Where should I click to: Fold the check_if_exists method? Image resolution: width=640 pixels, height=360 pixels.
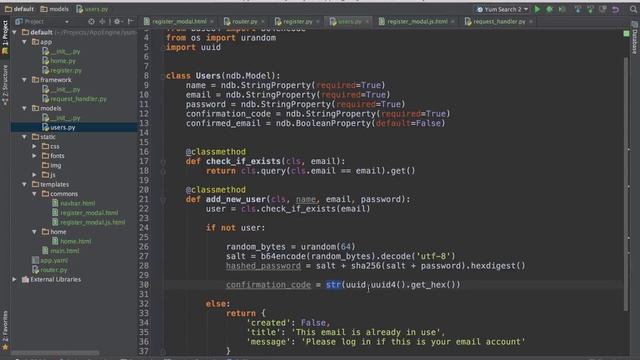click(x=162, y=162)
